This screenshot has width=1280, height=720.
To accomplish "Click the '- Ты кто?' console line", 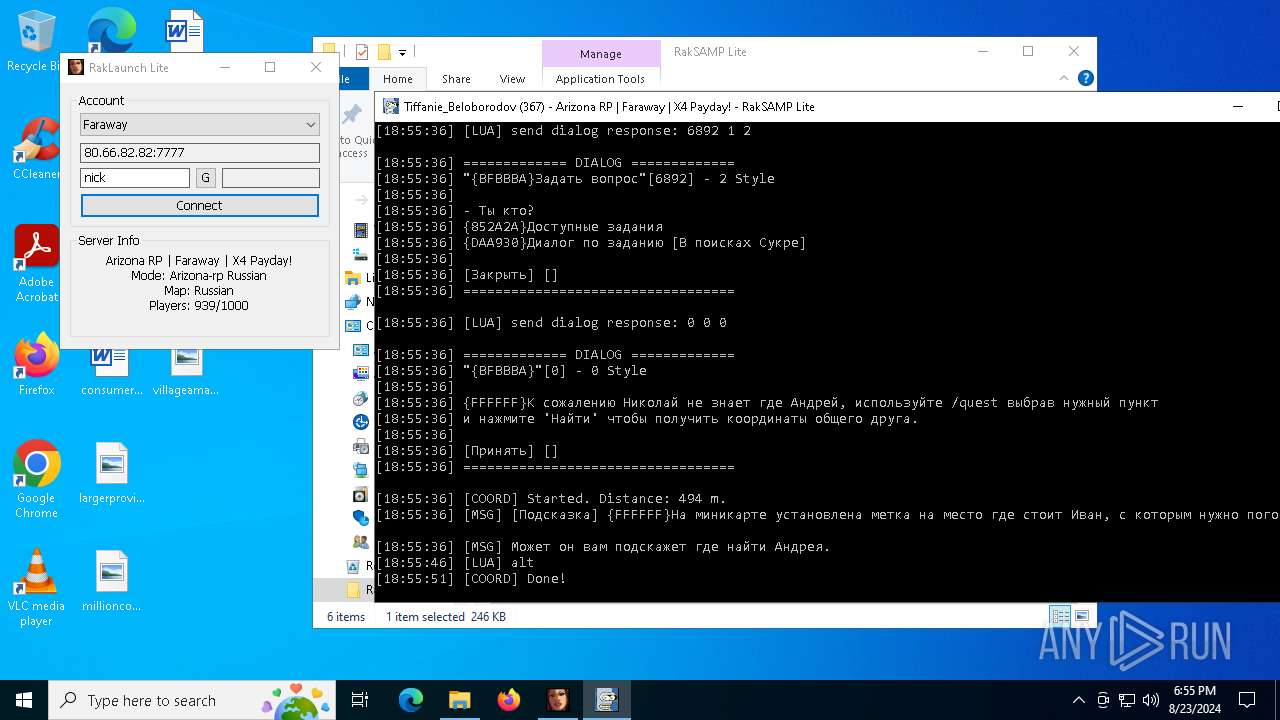I will [456, 210].
